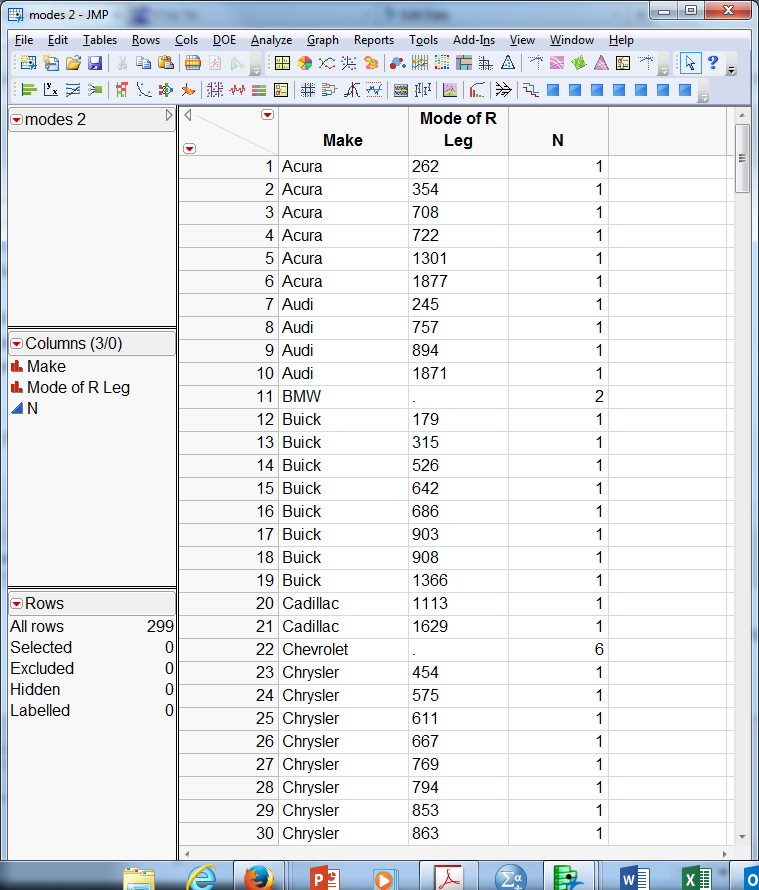The width and height of the screenshot is (759, 890).
Task: Open the Pareto Plot icon
Action: click(477, 90)
